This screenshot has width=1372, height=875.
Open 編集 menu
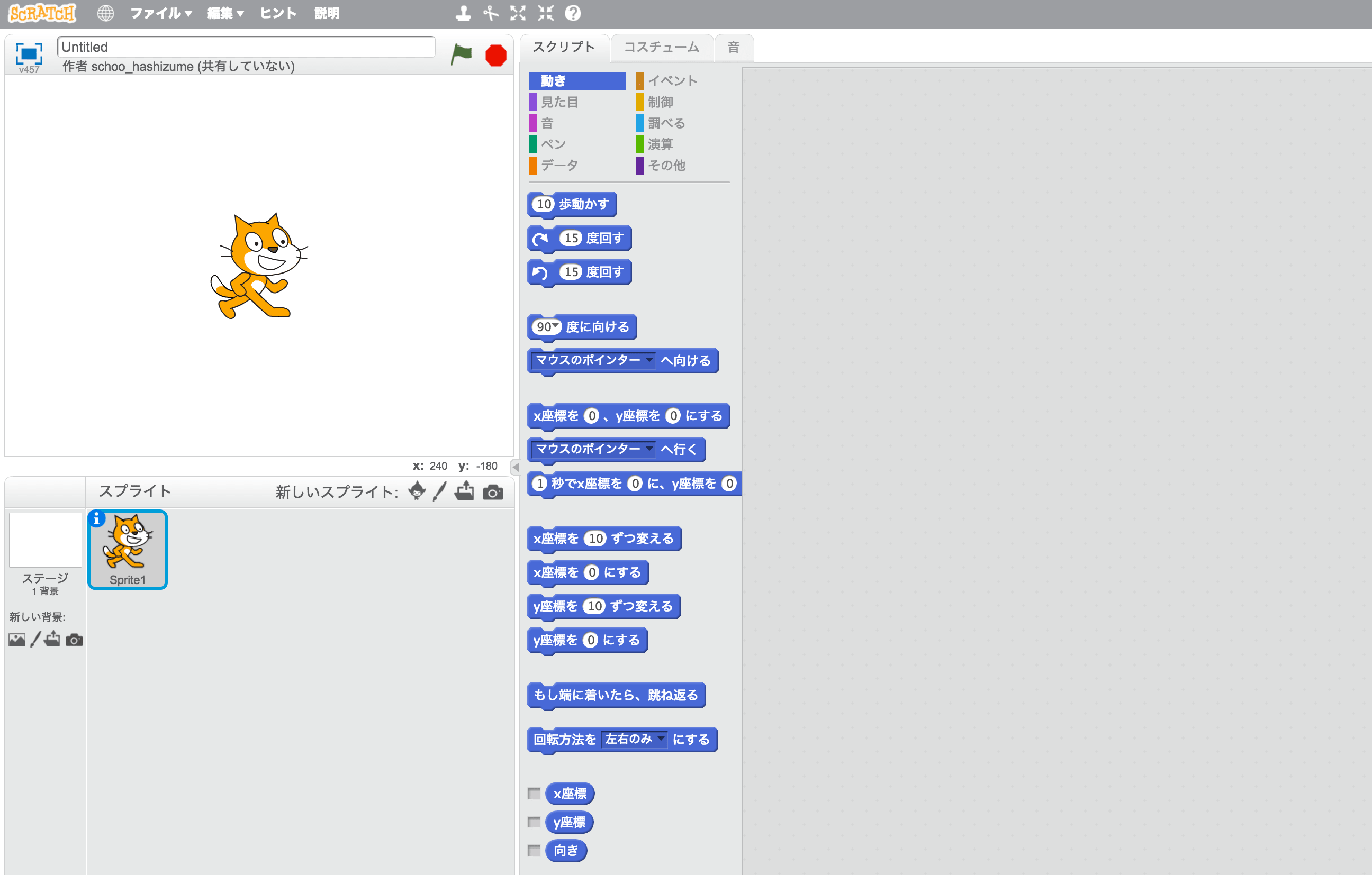(225, 13)
